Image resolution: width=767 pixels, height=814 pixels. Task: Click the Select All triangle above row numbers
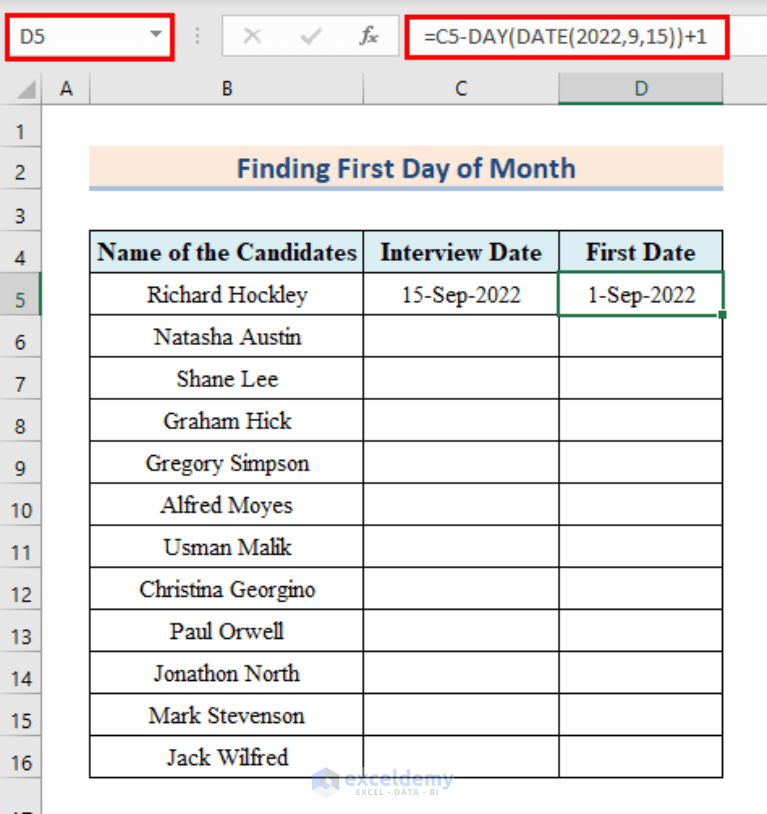25,88
